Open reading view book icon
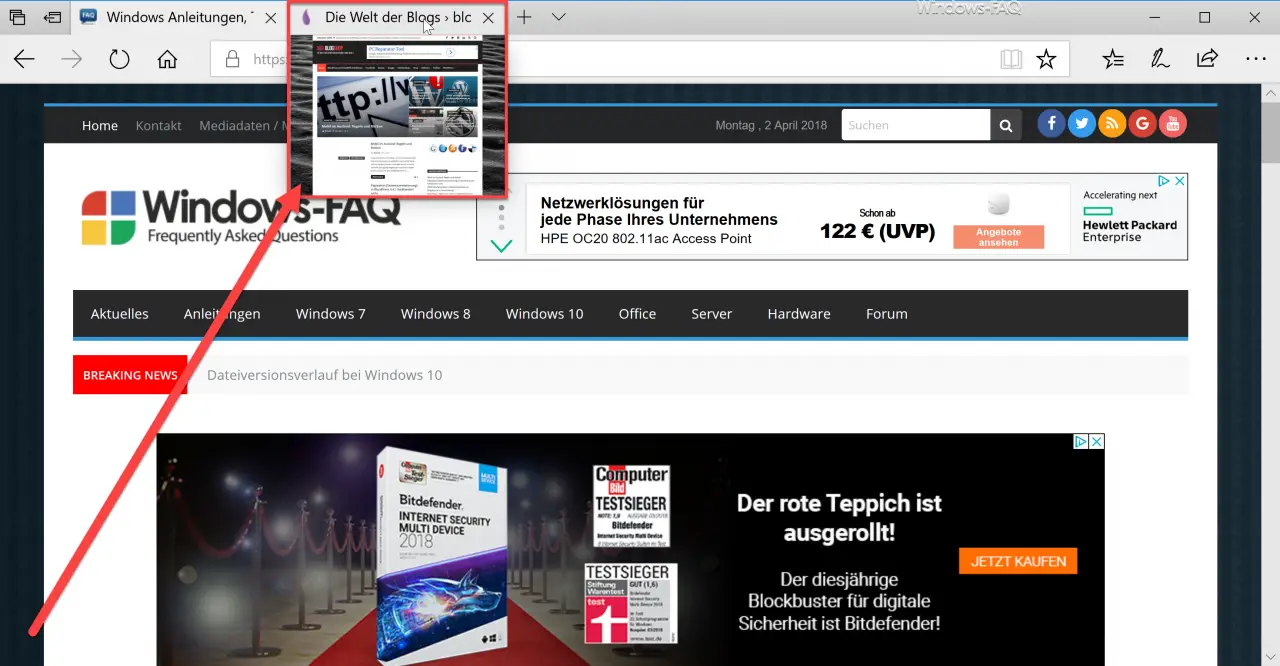The height and width of the screenshot is (666, 1280). click(1011, 59)
